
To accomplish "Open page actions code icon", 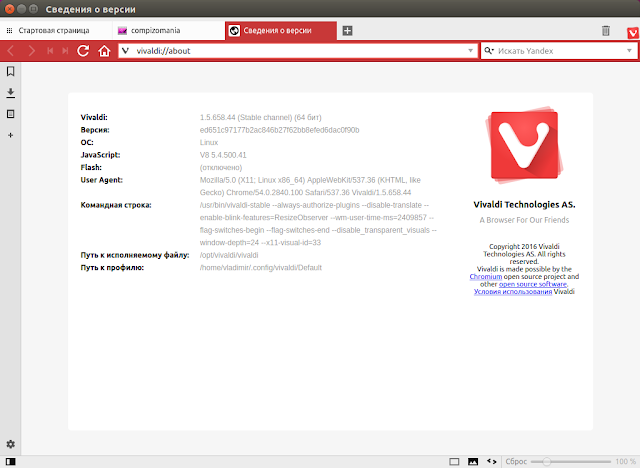I will coord(491,461).
